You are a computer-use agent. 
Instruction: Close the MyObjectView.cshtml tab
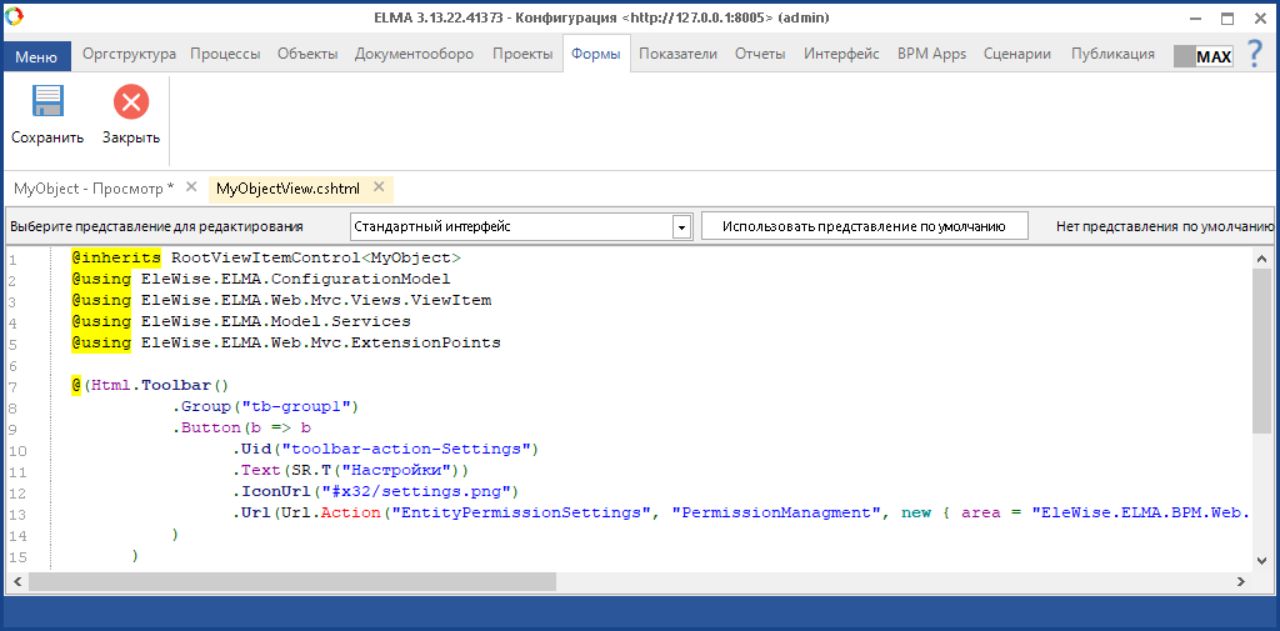coord(379,187)
